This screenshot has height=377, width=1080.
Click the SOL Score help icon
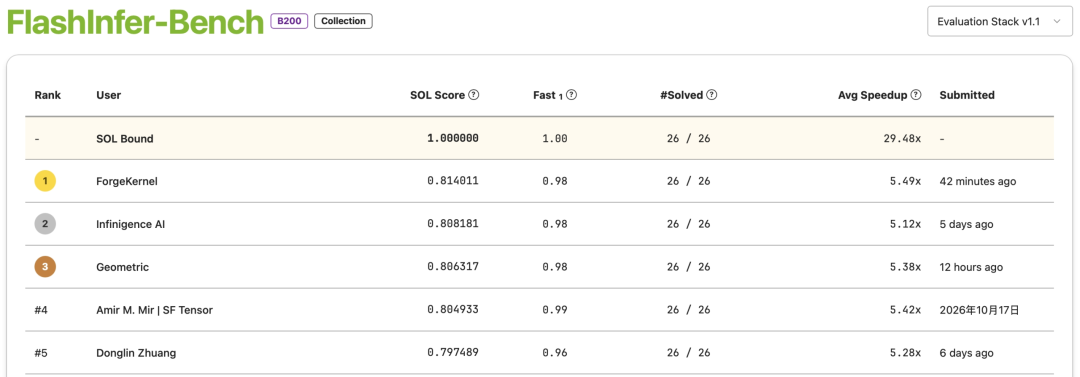point(473,95)
